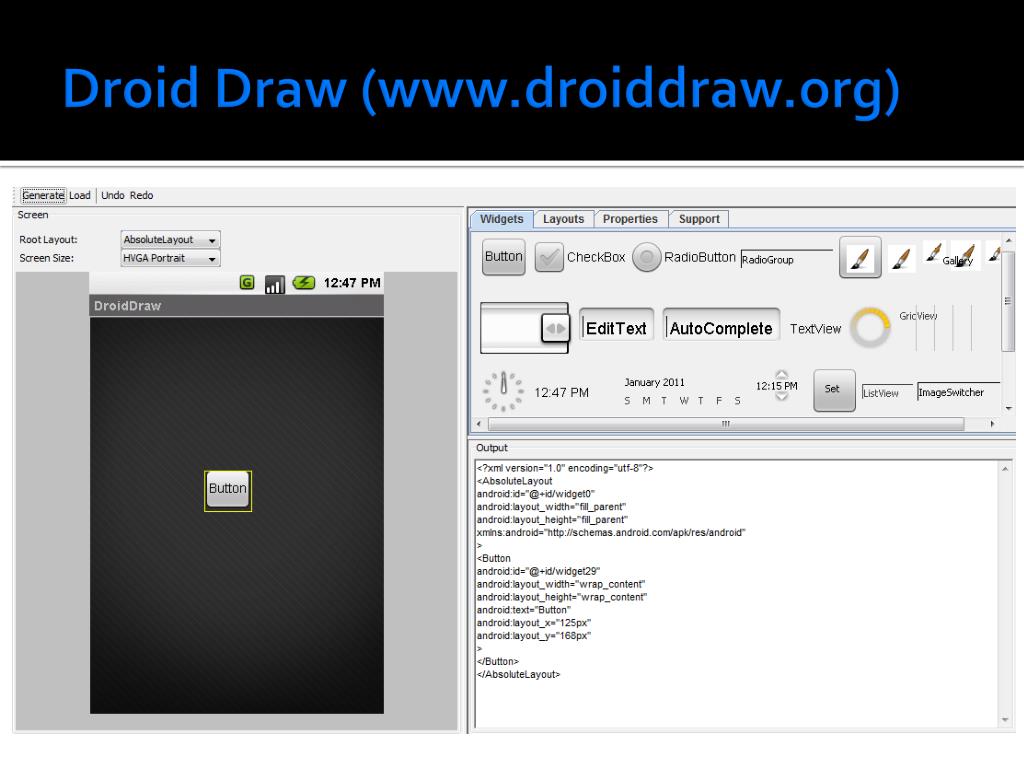
Task: Select the TextView widget
Action: (816, 328)
